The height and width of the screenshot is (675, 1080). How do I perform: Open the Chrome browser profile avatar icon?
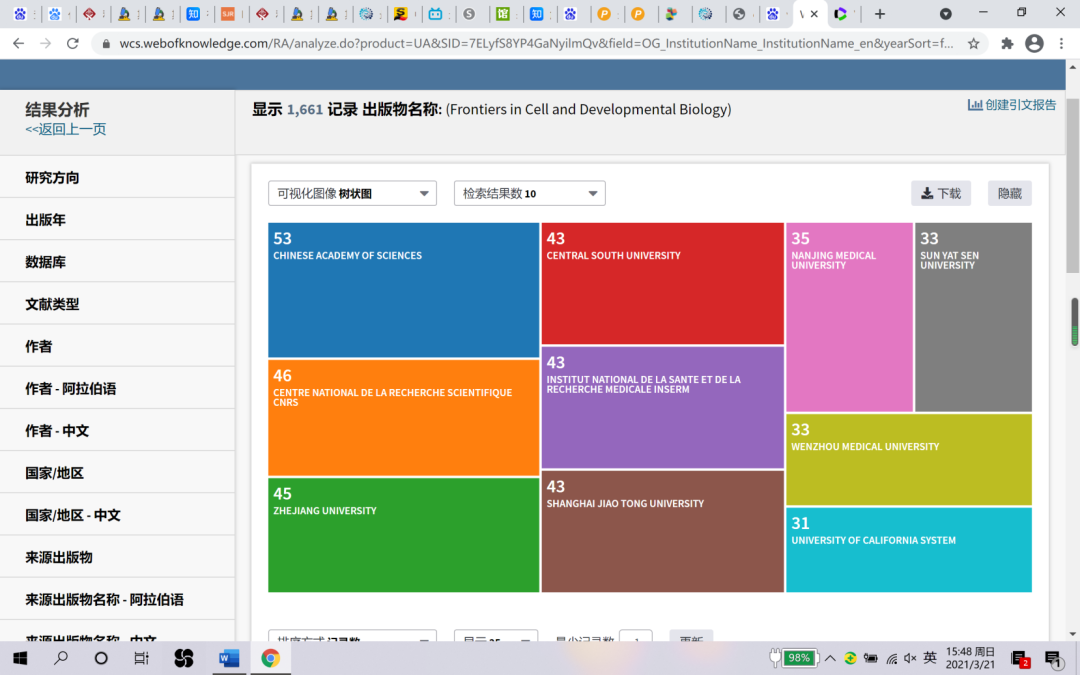click(x=1033, y=44)
